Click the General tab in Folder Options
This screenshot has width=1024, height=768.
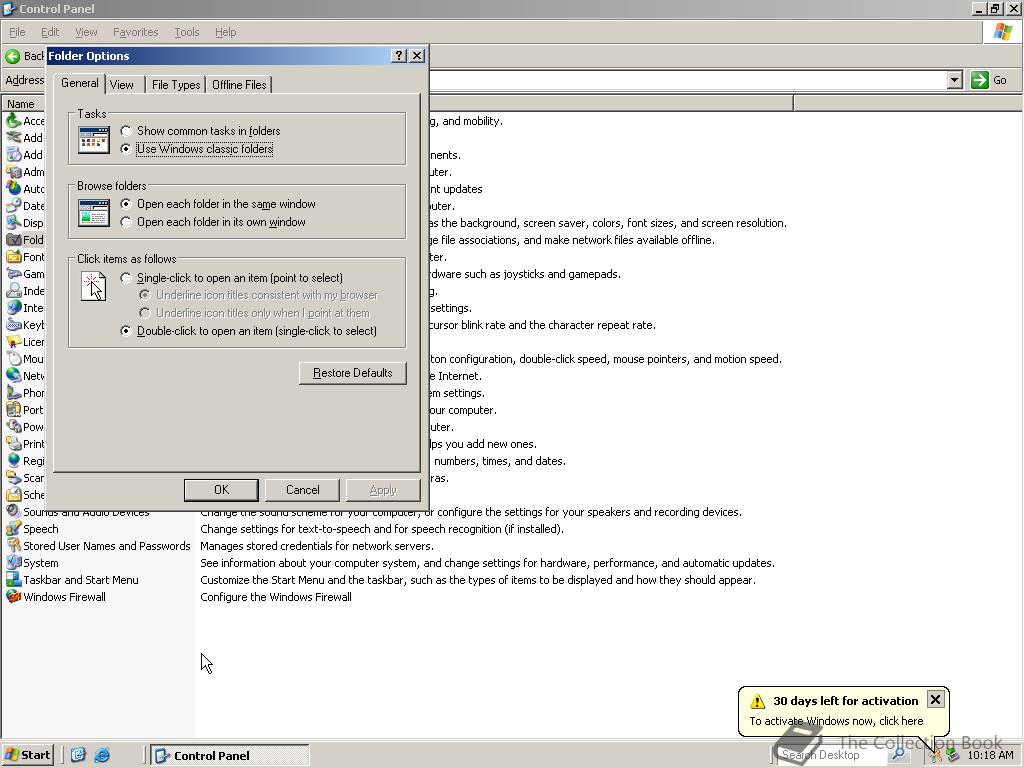pyautogui.click(x=80, y=83)
